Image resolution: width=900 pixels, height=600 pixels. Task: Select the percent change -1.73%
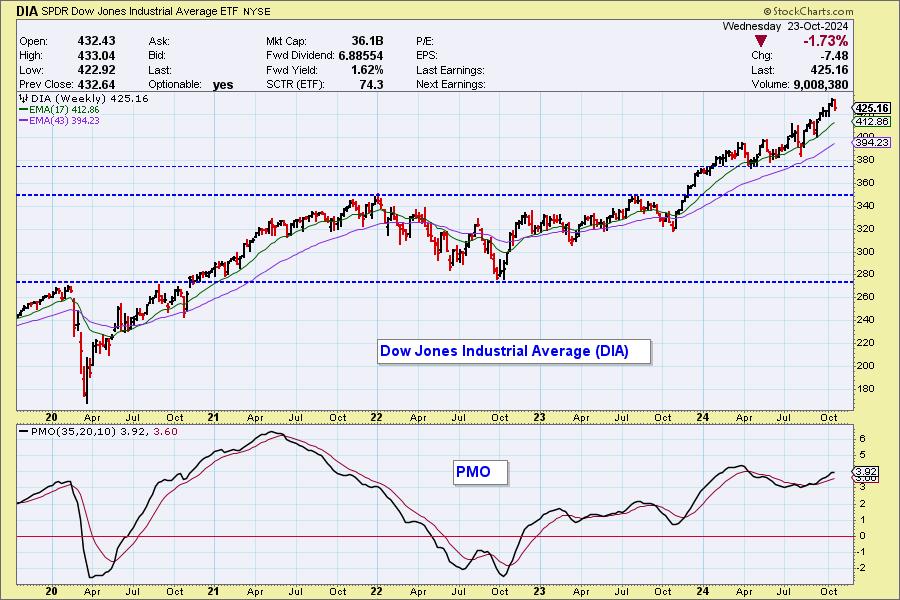825,41
